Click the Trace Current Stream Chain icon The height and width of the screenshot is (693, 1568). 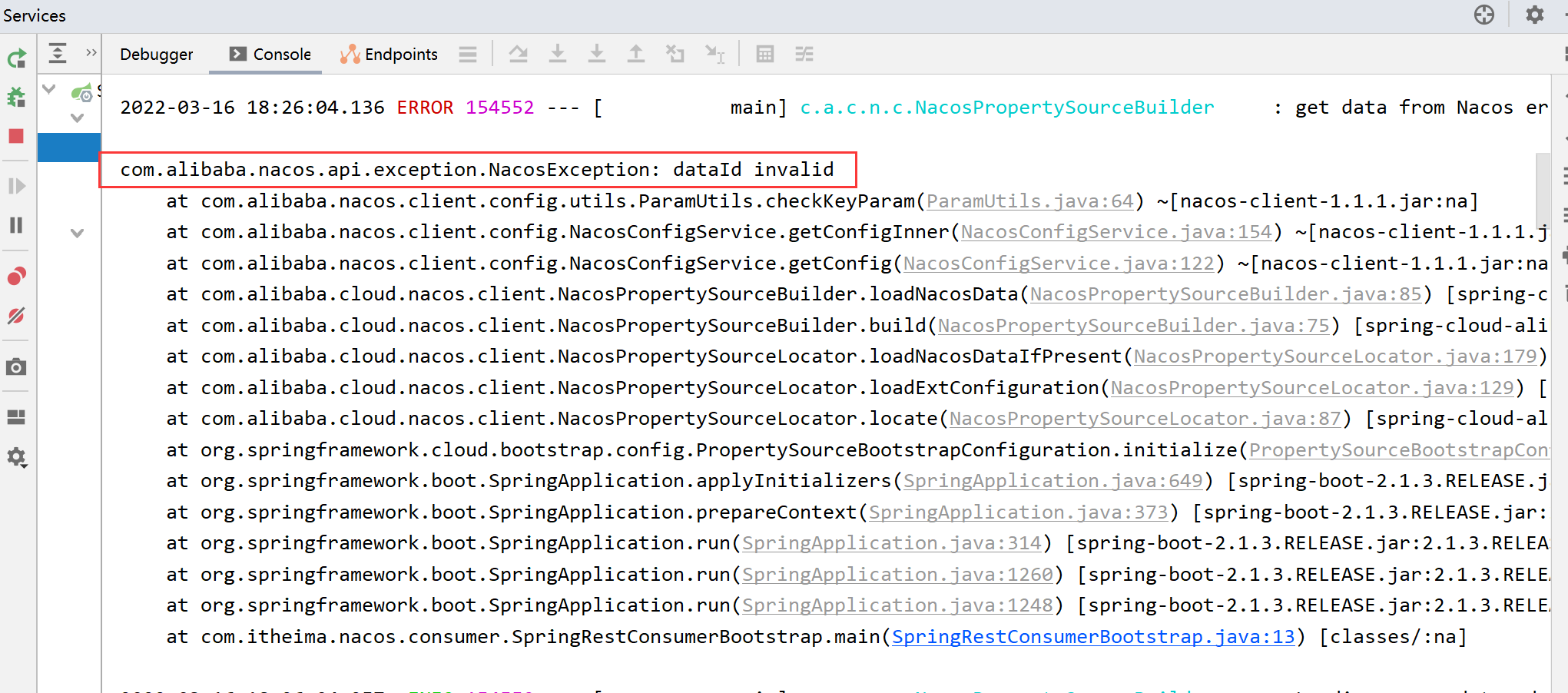[804, 54]
